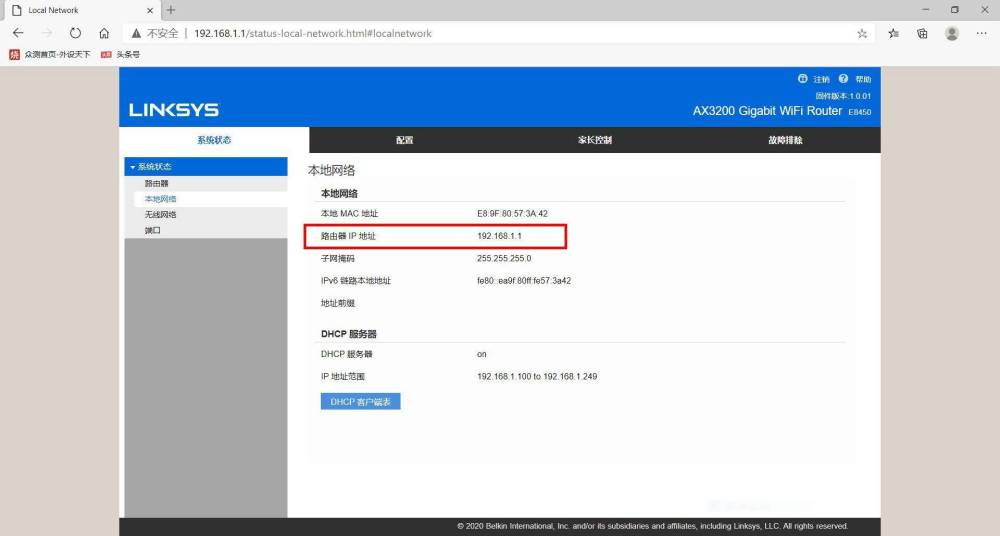This screenshot has height=536, width=1000.
Task: Click the 子网掩码 label
Action: click(337, 258)
